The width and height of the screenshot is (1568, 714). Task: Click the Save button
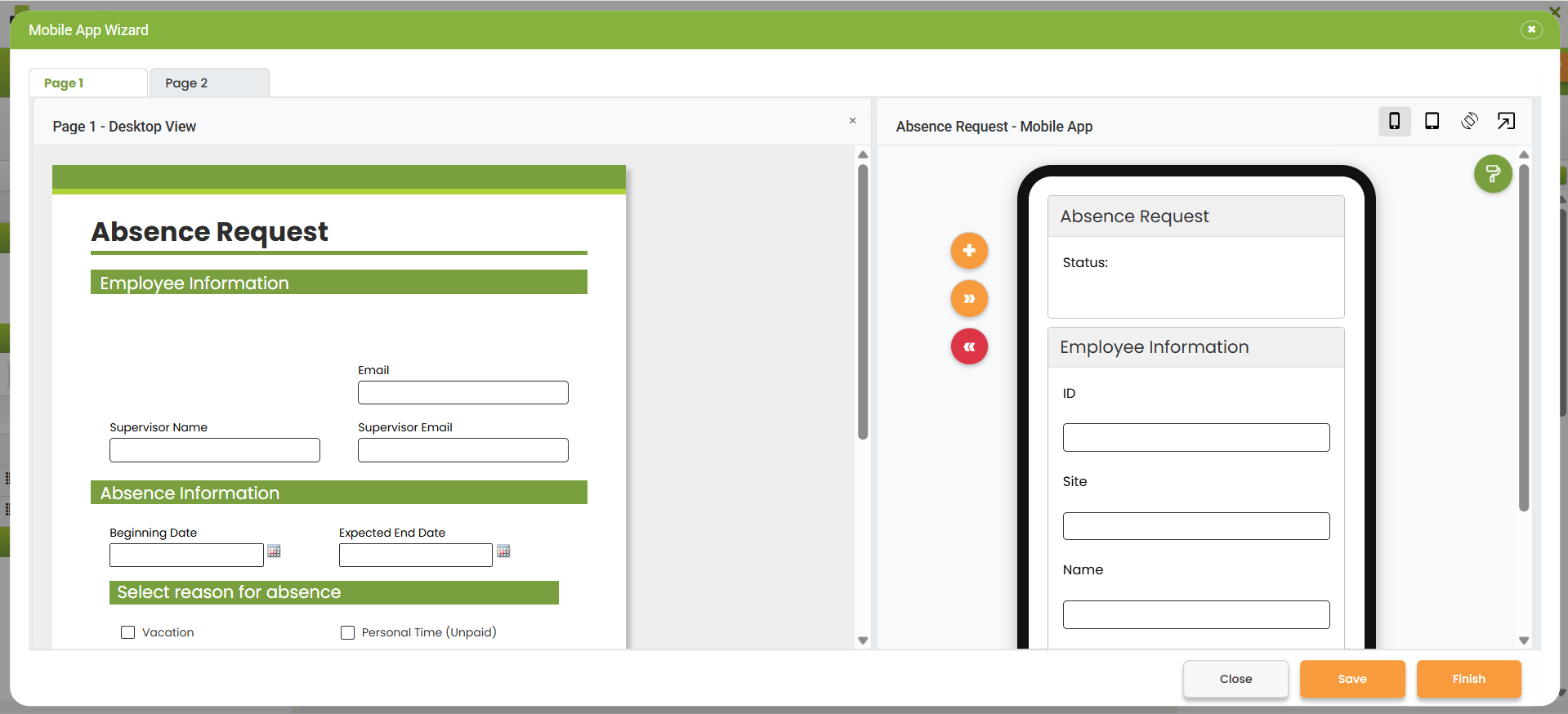[x=1351, y=679]
